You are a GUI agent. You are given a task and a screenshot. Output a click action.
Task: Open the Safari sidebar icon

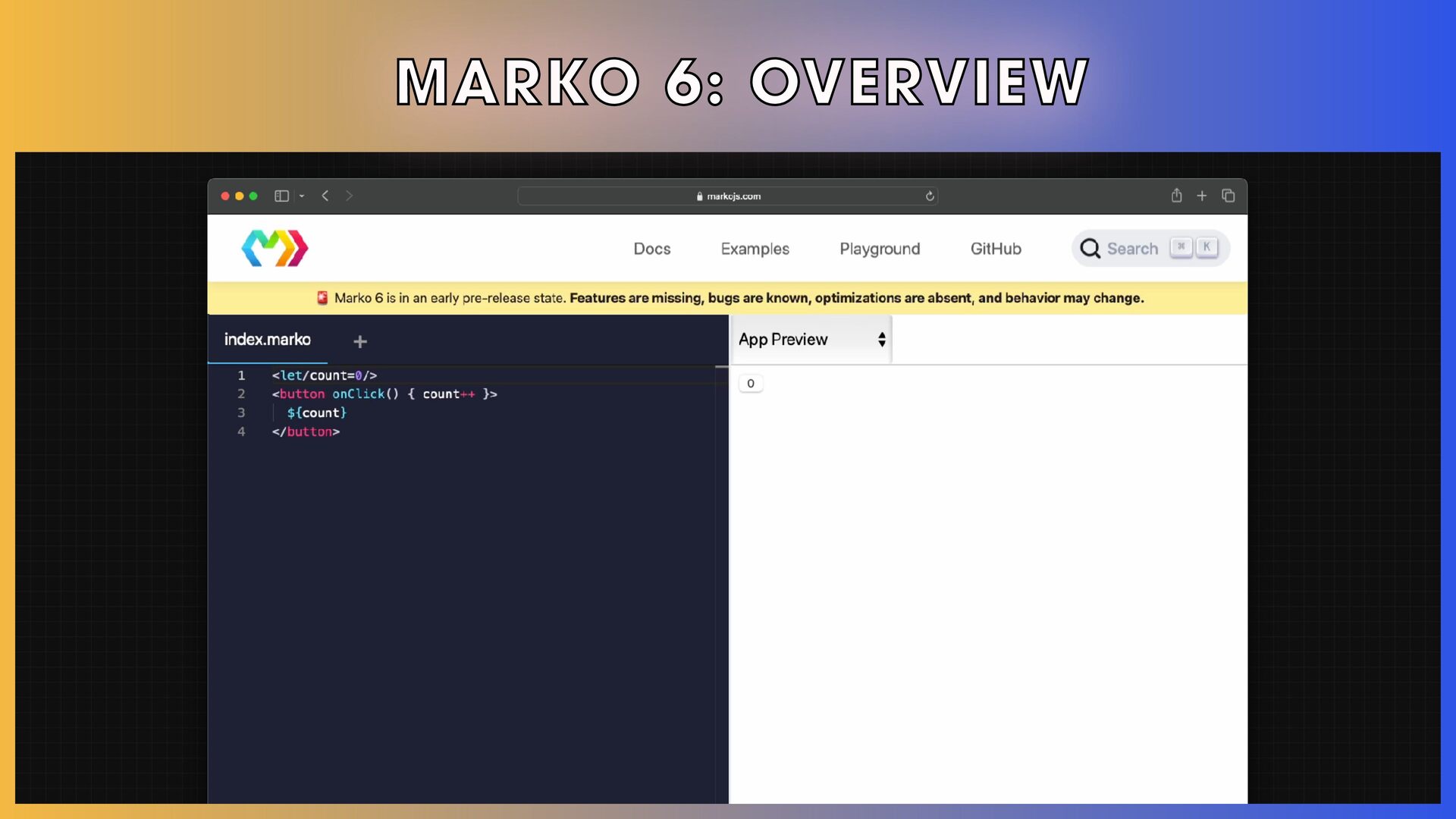coord(281,196)
